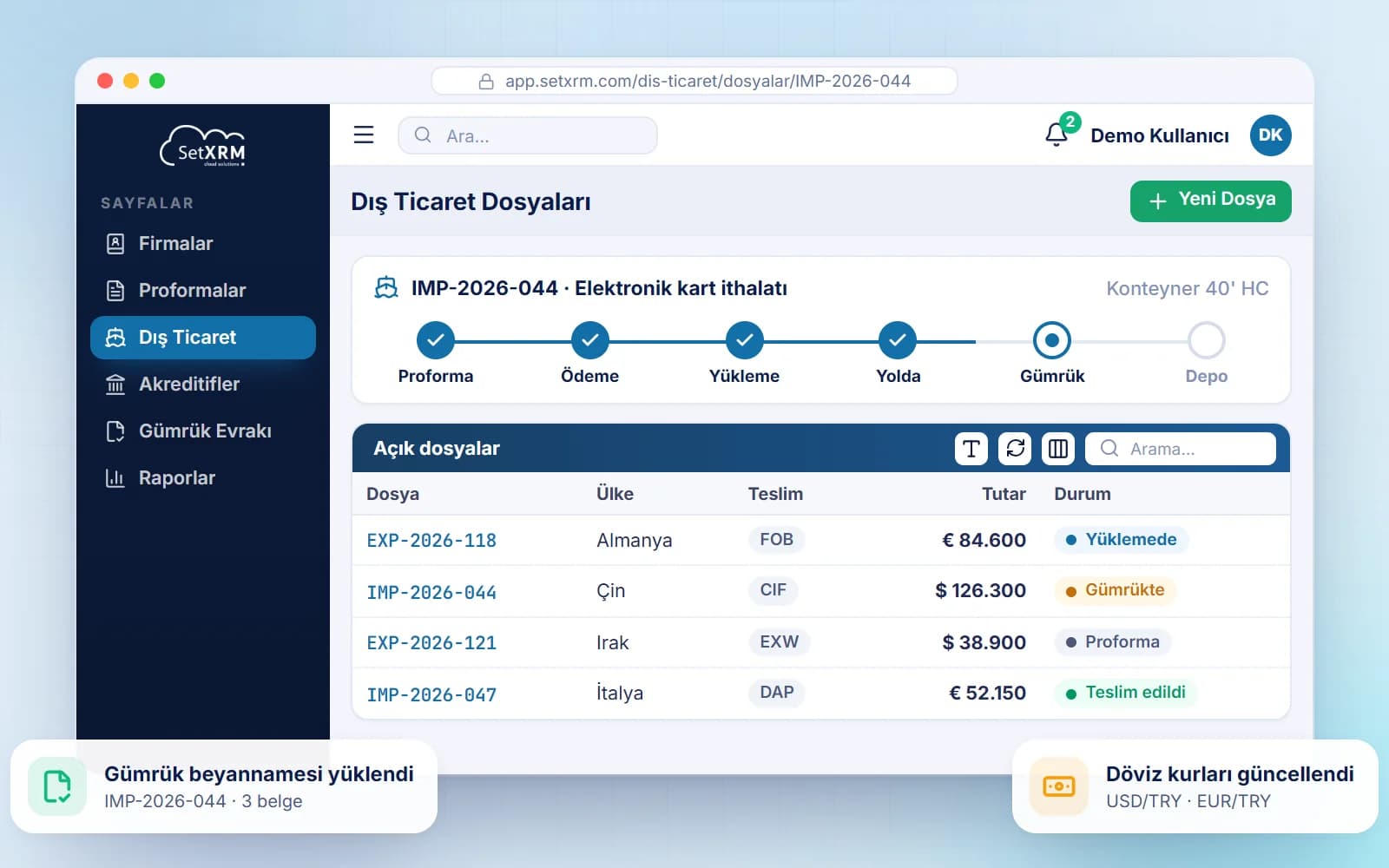Open Demo Kullanıcı account menu
The width and height of the screenshot is (1389, 868).
(1160, 135)
